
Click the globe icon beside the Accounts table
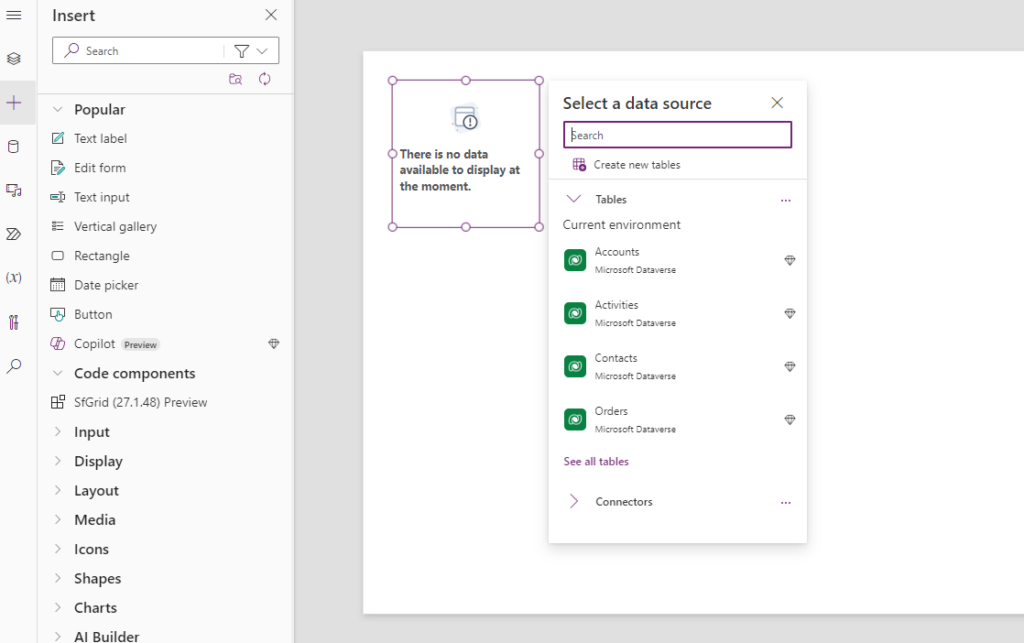click(x=790, y=260)
